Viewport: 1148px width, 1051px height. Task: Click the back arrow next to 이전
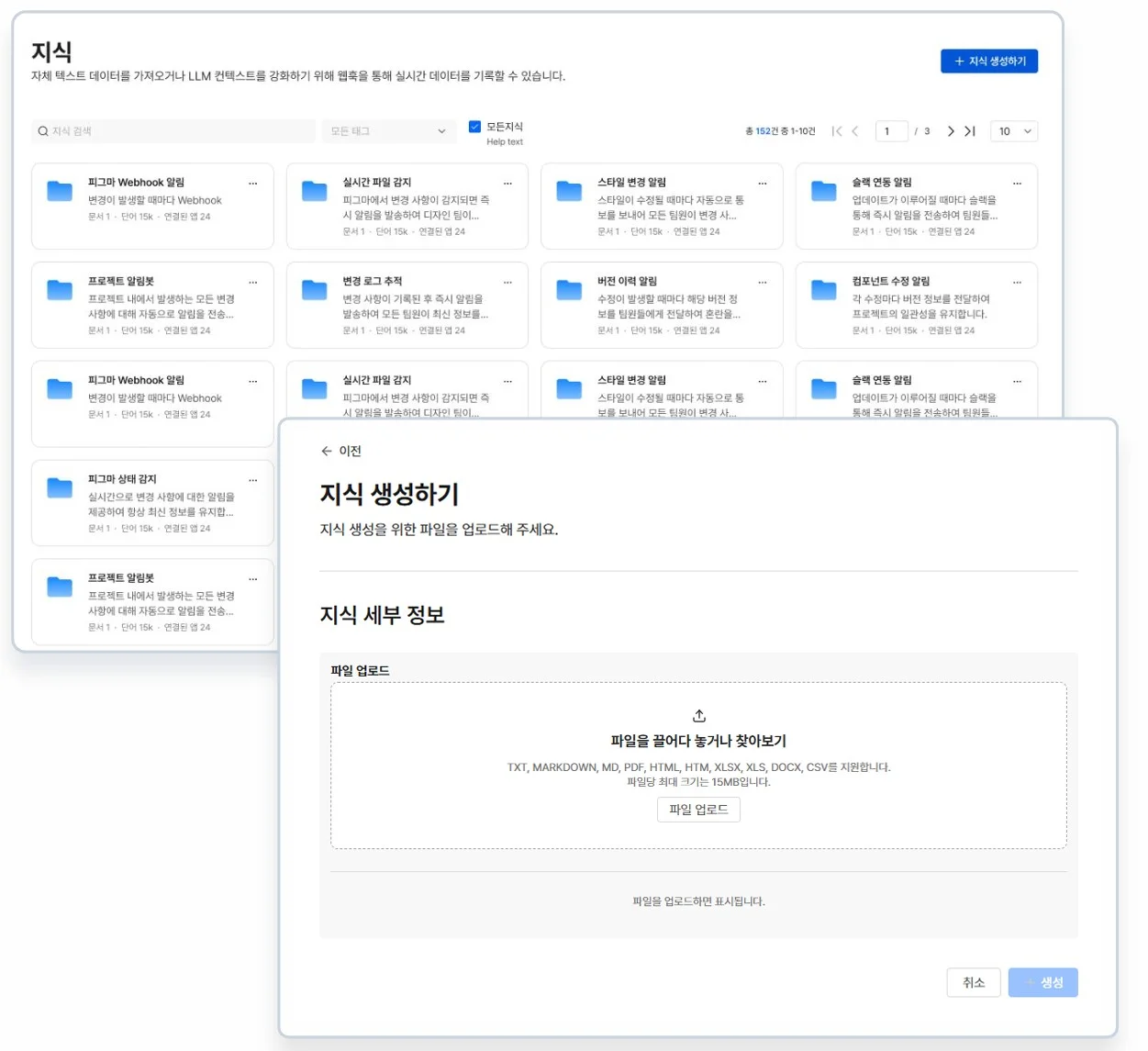(x=326, y=451)
